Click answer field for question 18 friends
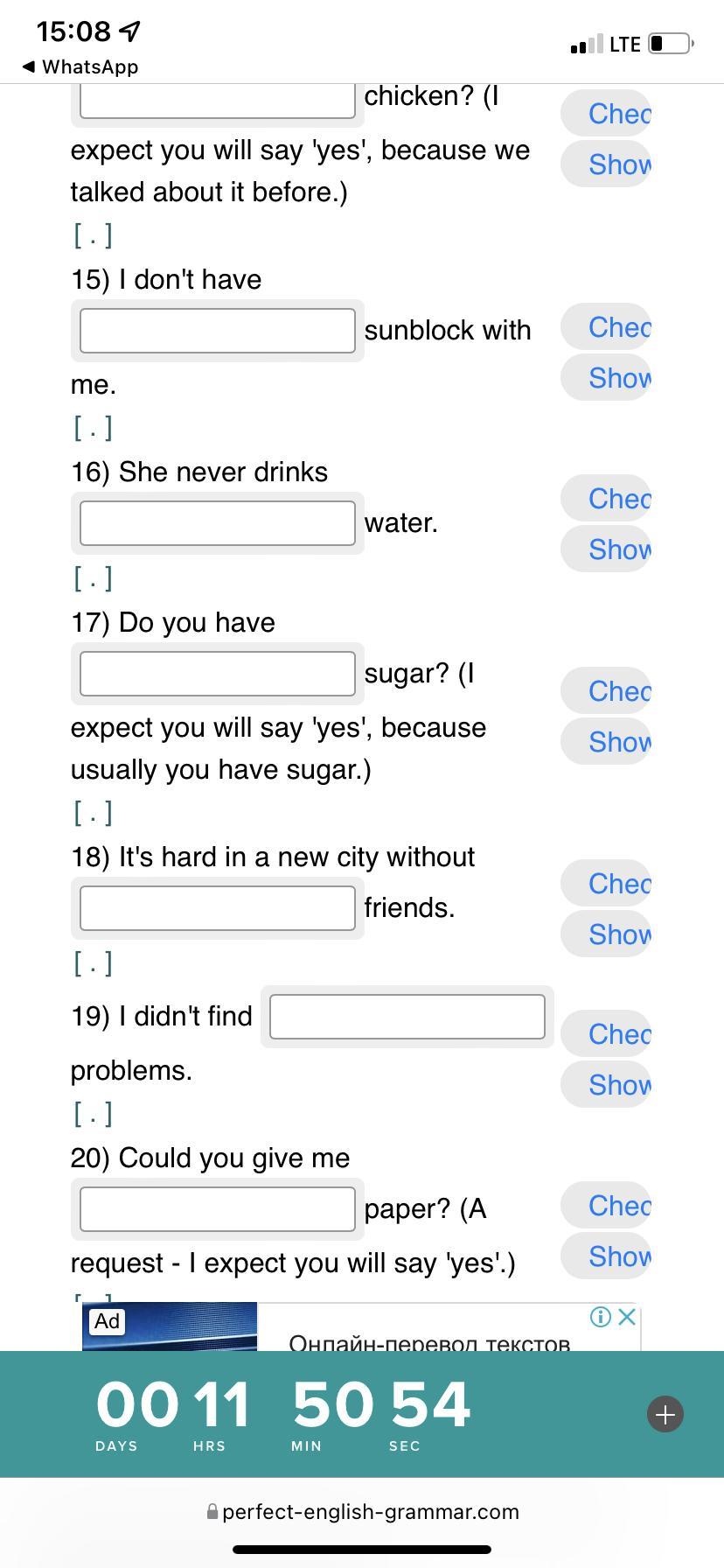Image resolution: width=724 pixels, height=1568 pixels. pos(218,908)
